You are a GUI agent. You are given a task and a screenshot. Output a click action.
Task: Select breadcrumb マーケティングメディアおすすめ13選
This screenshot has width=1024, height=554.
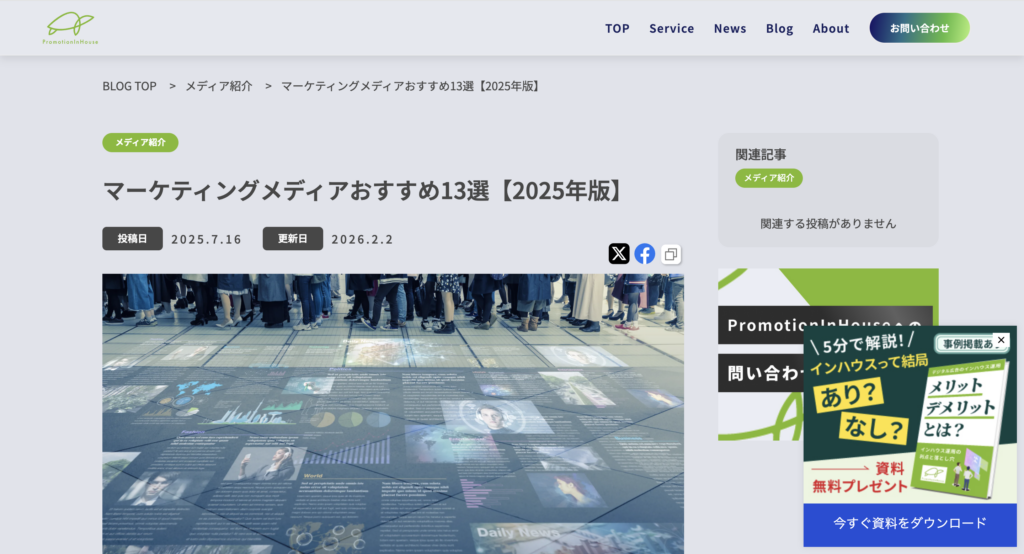[x=410, y=86]
